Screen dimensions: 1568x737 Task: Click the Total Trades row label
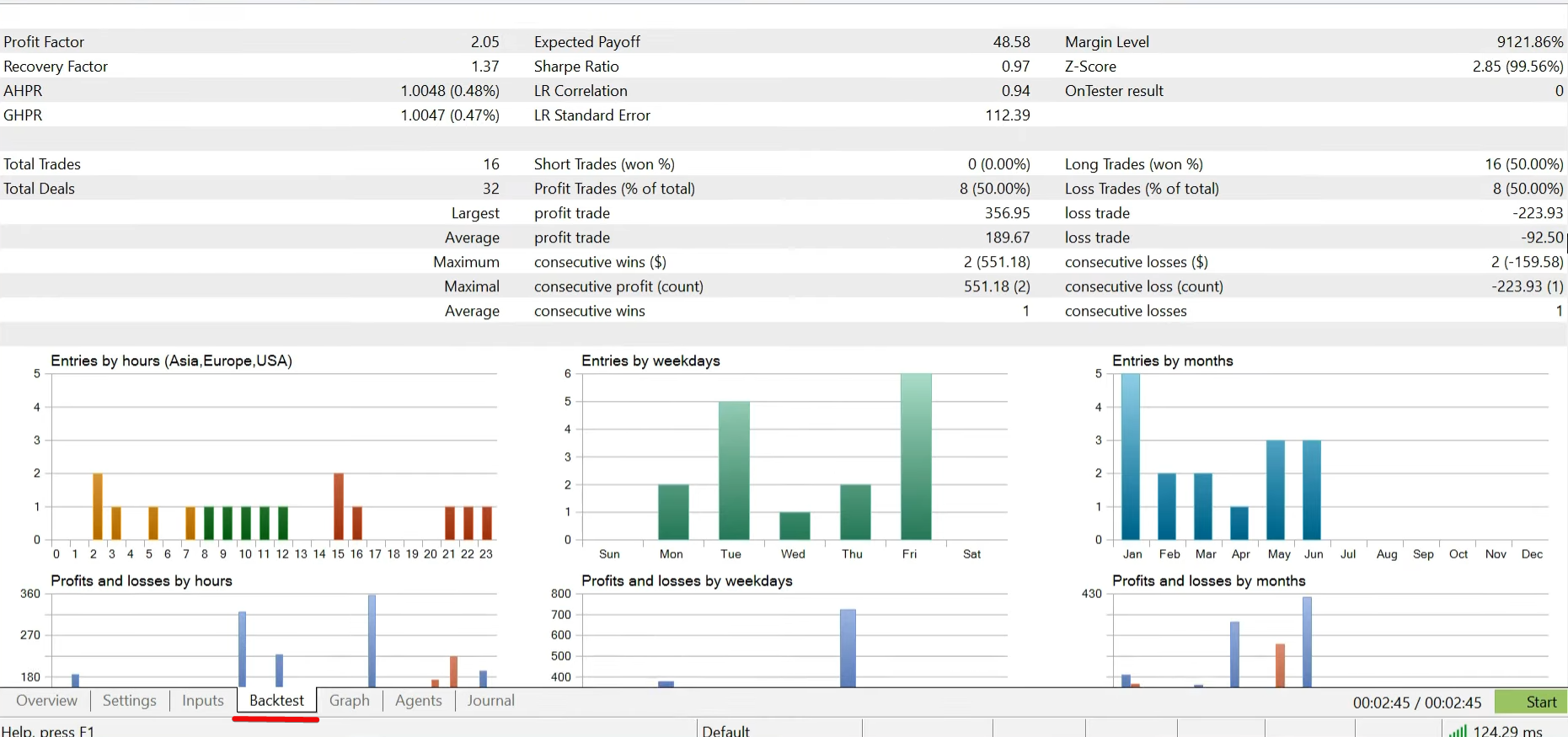[x=42, y=164]
